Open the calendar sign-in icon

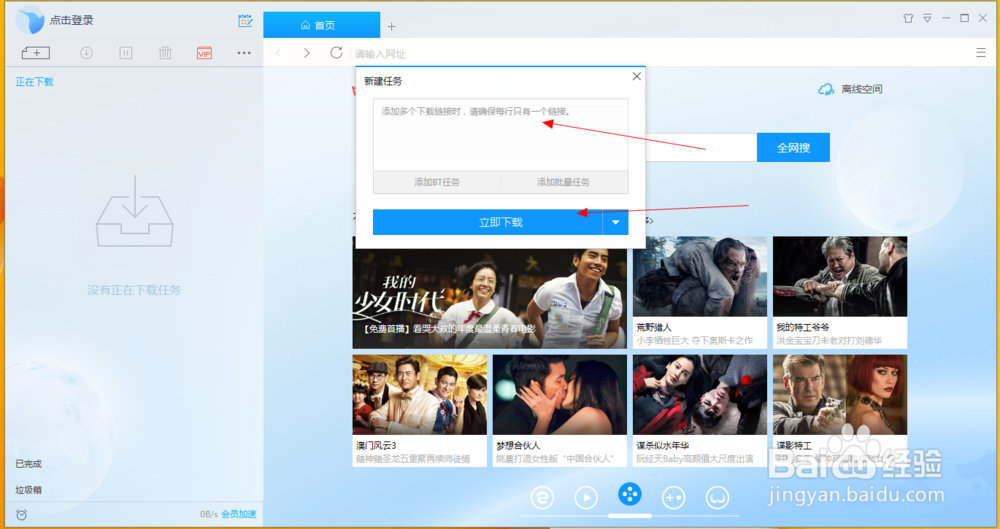pos(245,20)
